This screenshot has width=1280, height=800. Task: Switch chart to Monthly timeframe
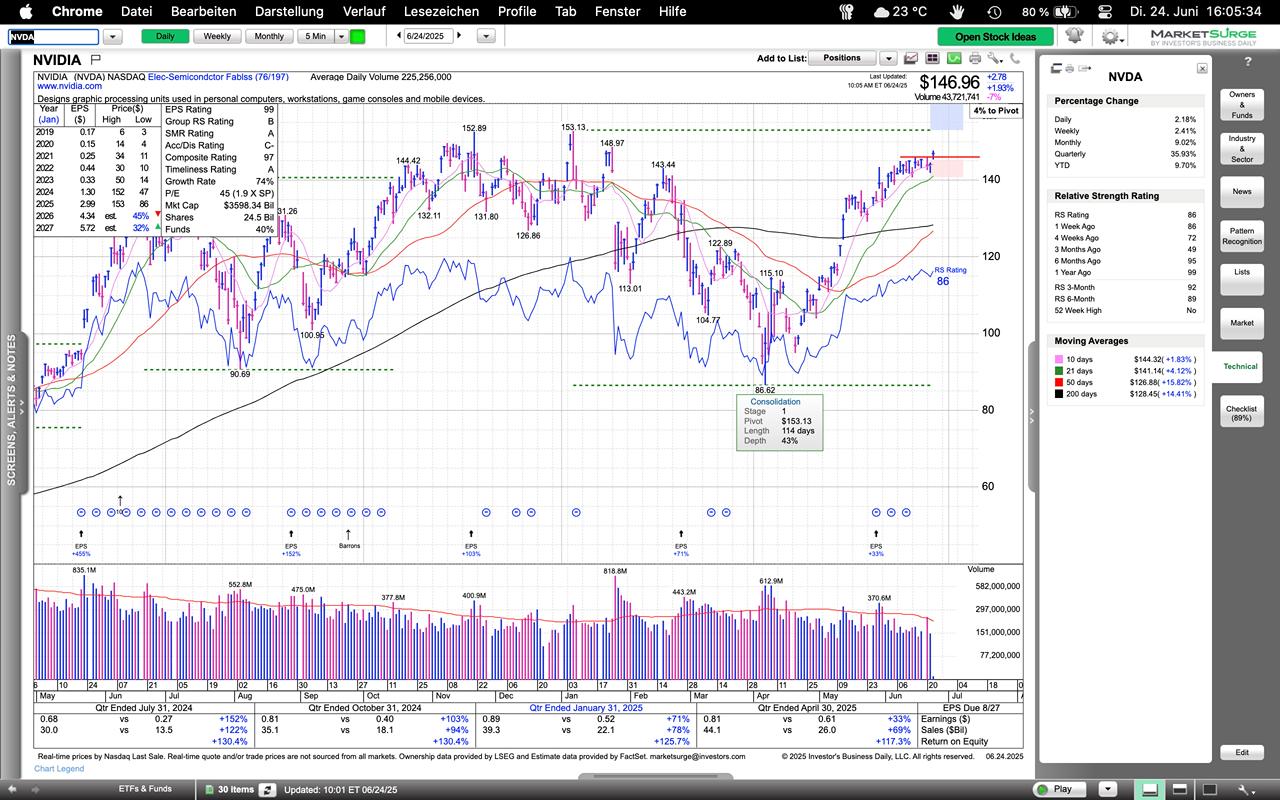[268, 36]
